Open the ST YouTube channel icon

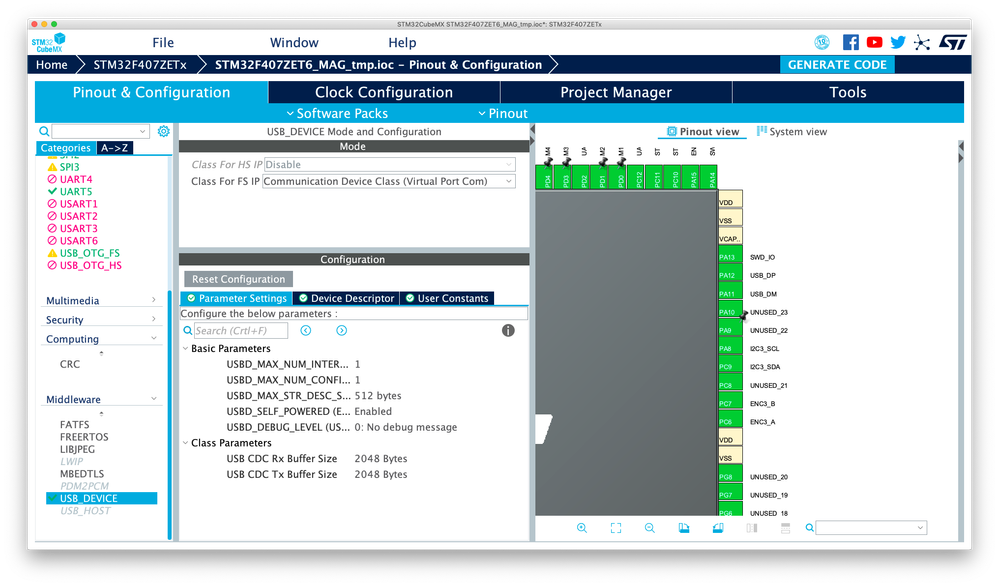874,43
